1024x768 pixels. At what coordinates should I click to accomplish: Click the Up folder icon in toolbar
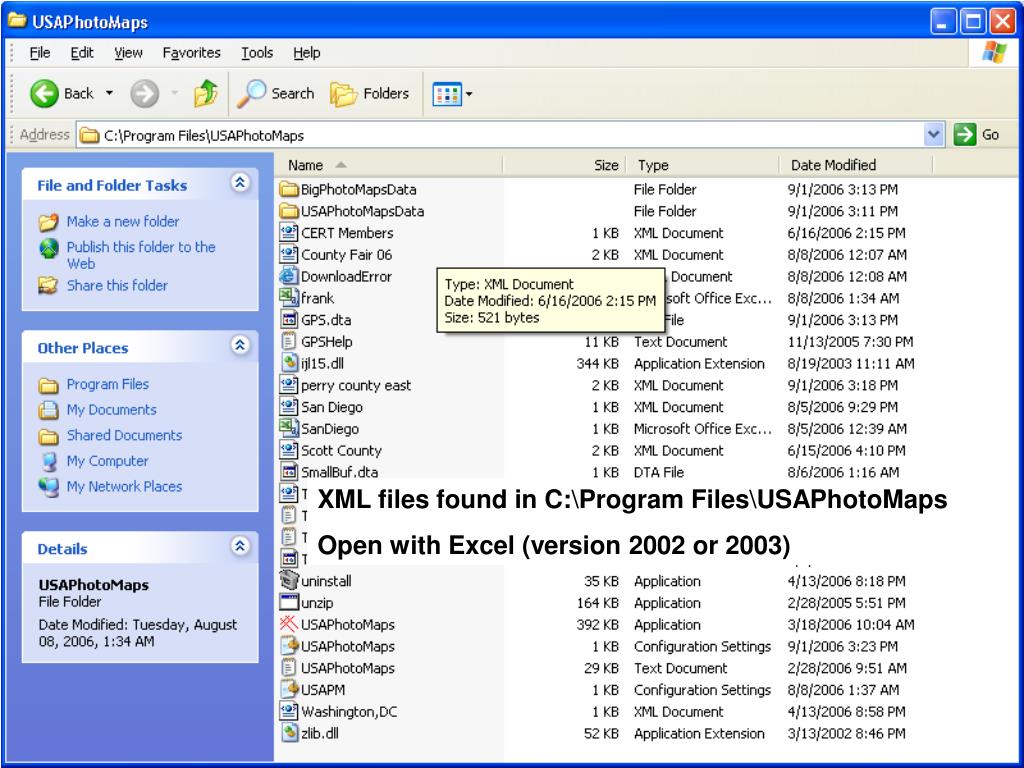coord(205,93)
